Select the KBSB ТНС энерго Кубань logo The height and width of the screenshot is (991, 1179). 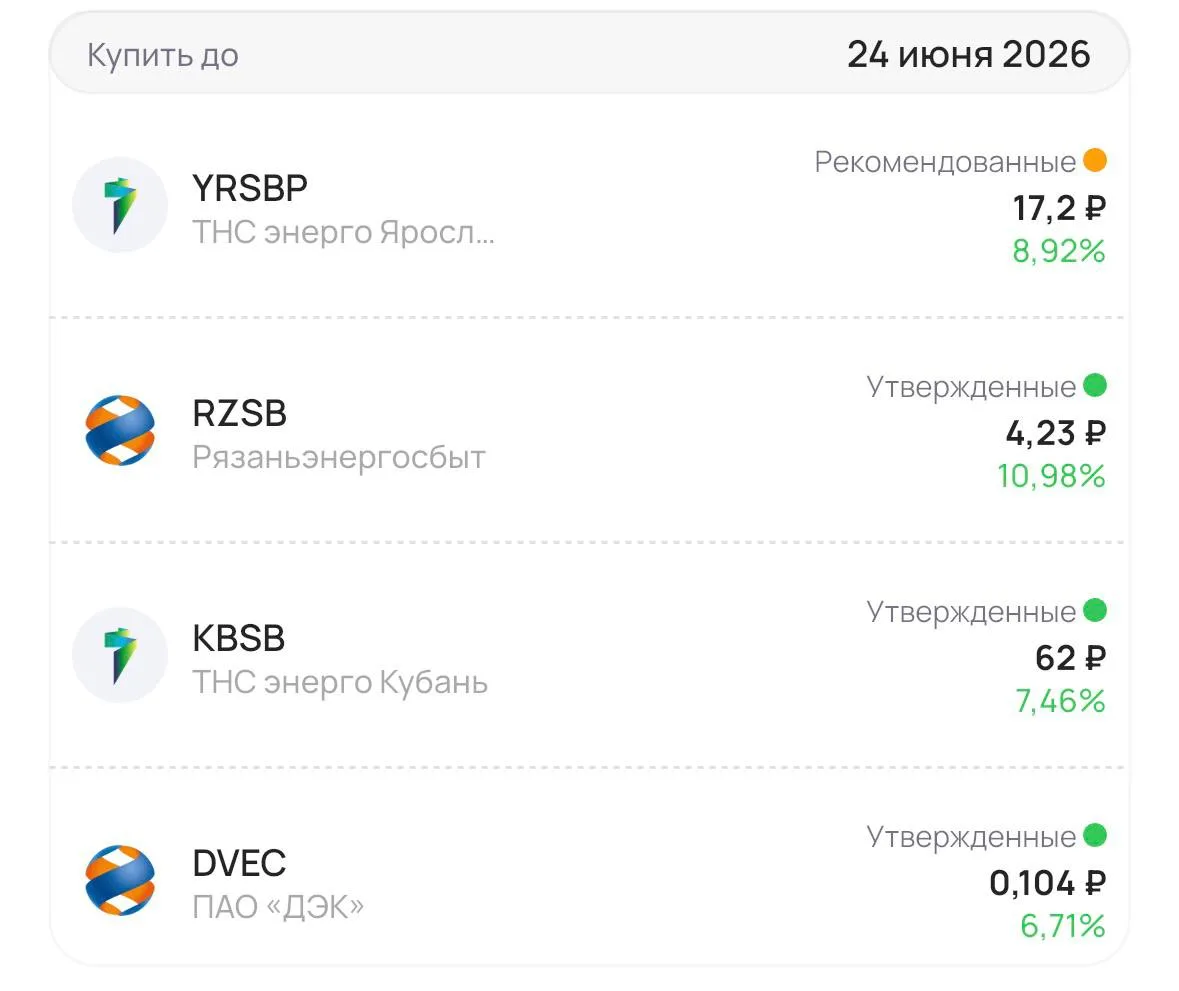pyautogui.click(x=120, y=655)
